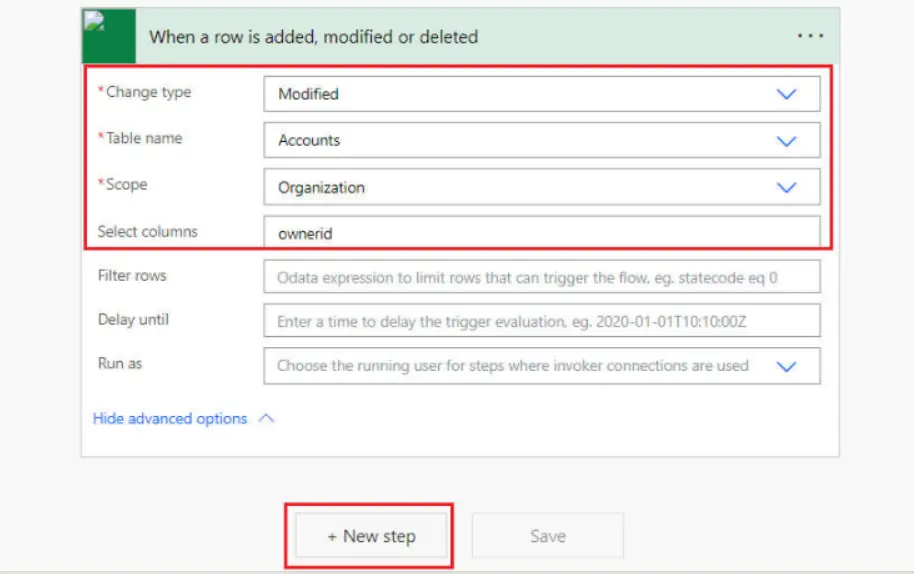Image resolution: width=914 pixels, height=574 pixels.
Task: Collapse via the Hide advanced options link
Action: click(x=169, y=419)
